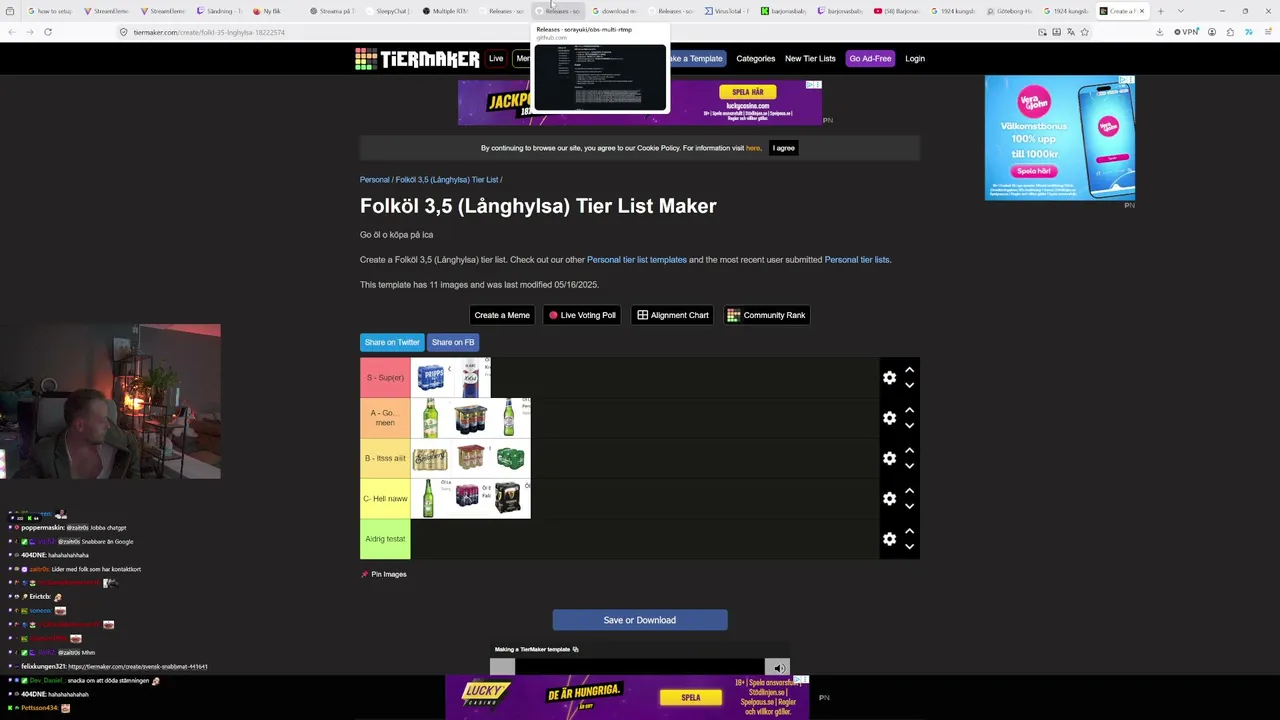Click the TierMaker logo
The width and height of the screenshot is (1280, 720).
pos(417,59)
